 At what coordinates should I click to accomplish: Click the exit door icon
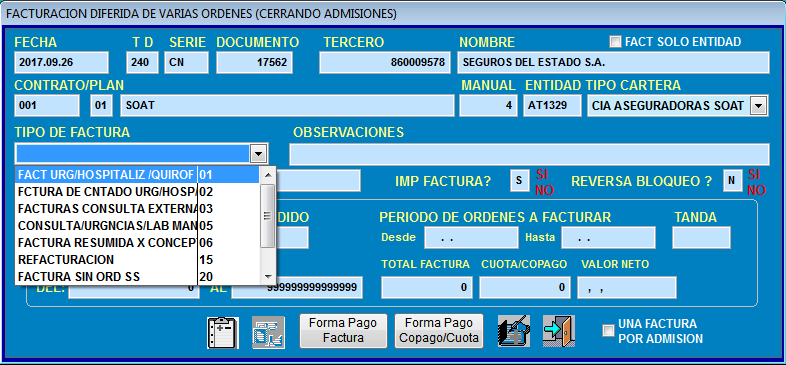pyautogui.click(x=559, y=331)
